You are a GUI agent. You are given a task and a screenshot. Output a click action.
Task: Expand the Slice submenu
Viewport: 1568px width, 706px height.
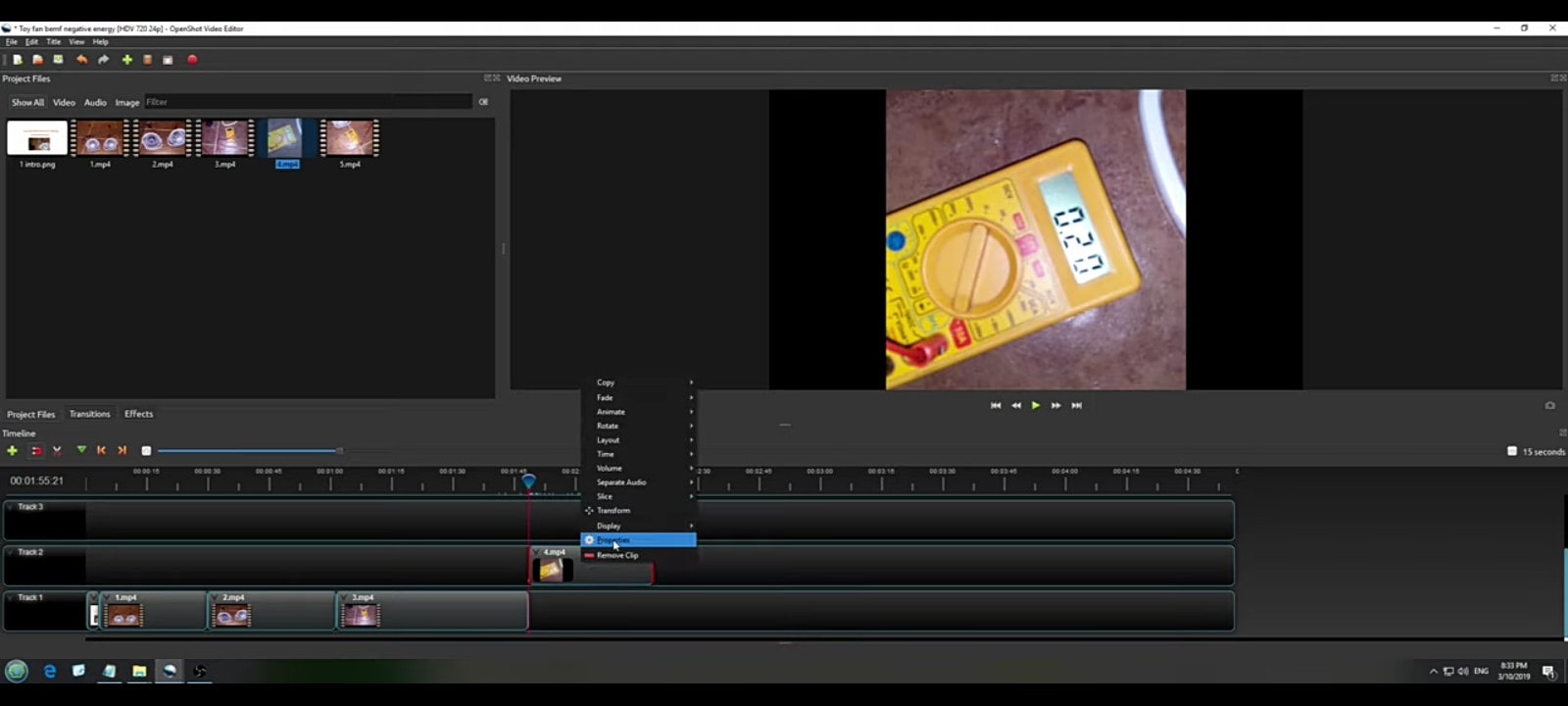[639, 496]
